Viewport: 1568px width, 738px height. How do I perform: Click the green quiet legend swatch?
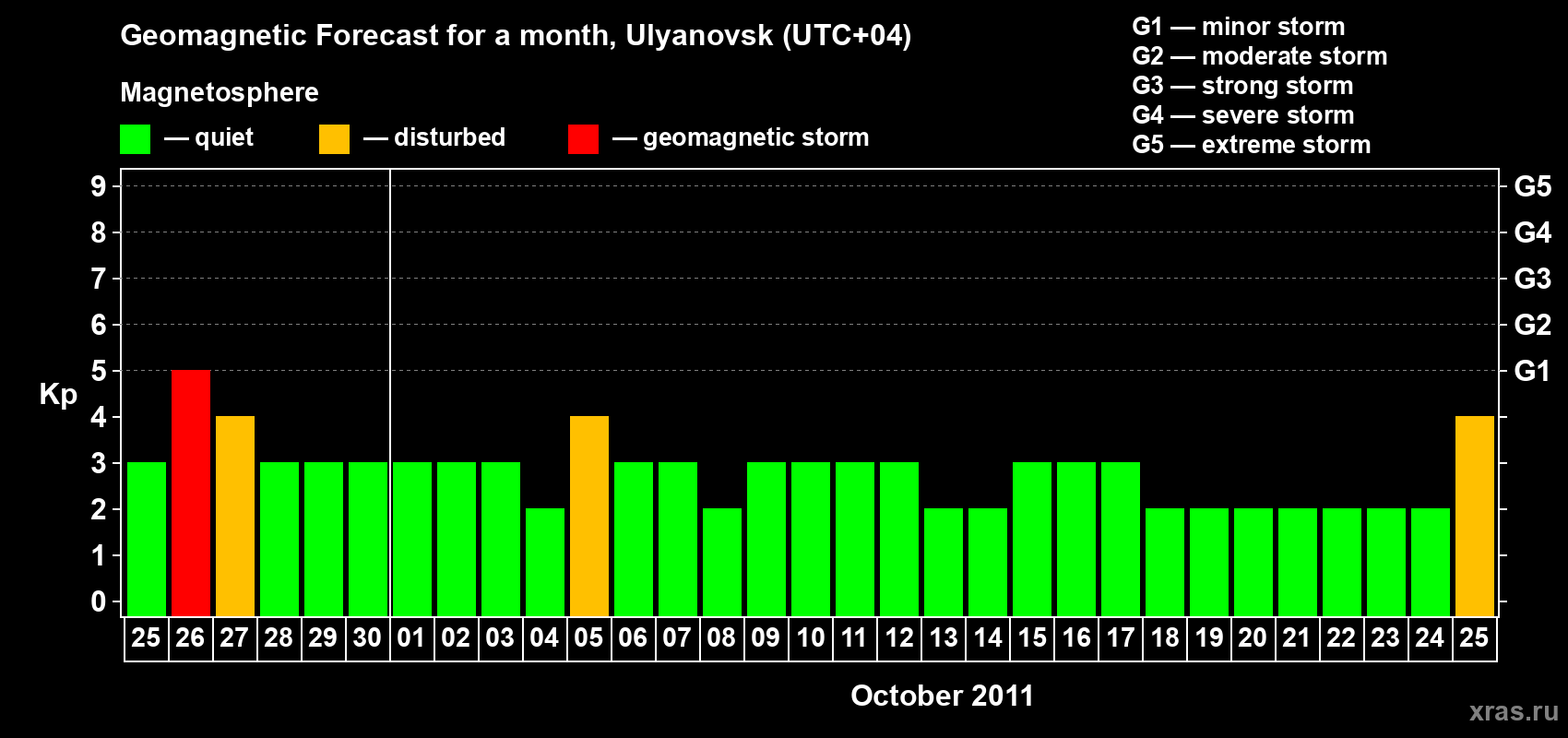135,139
